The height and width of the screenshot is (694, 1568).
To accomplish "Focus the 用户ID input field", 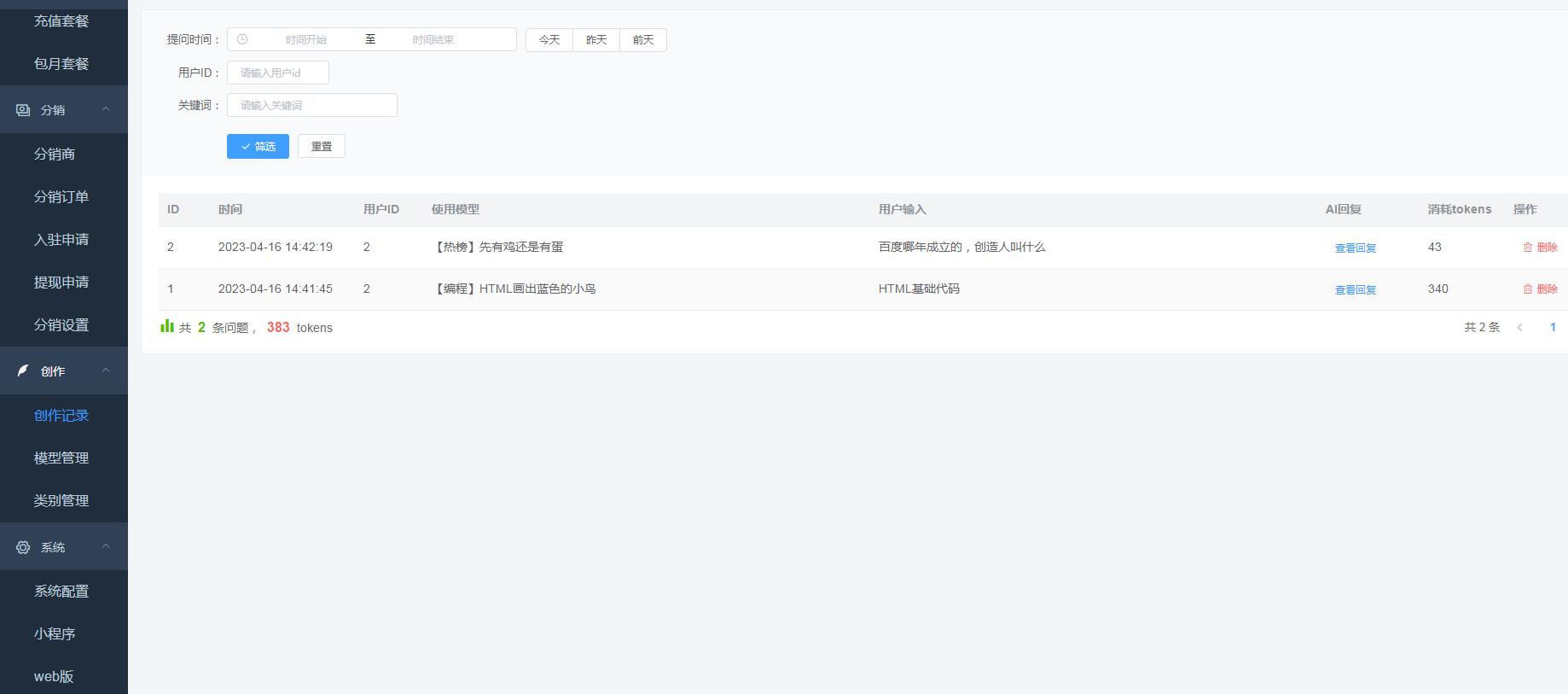I will point(278,73).
